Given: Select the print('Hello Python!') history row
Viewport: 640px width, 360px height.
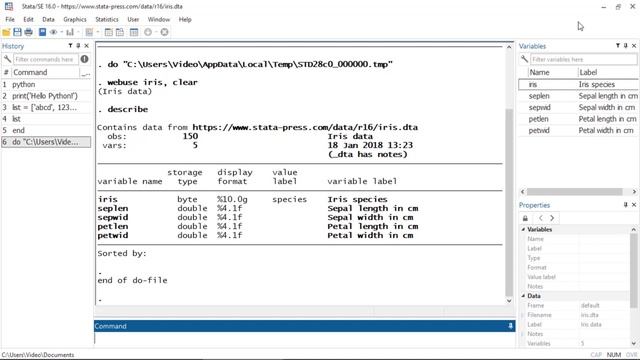Looking at the screenshot, I should (46, 96).
